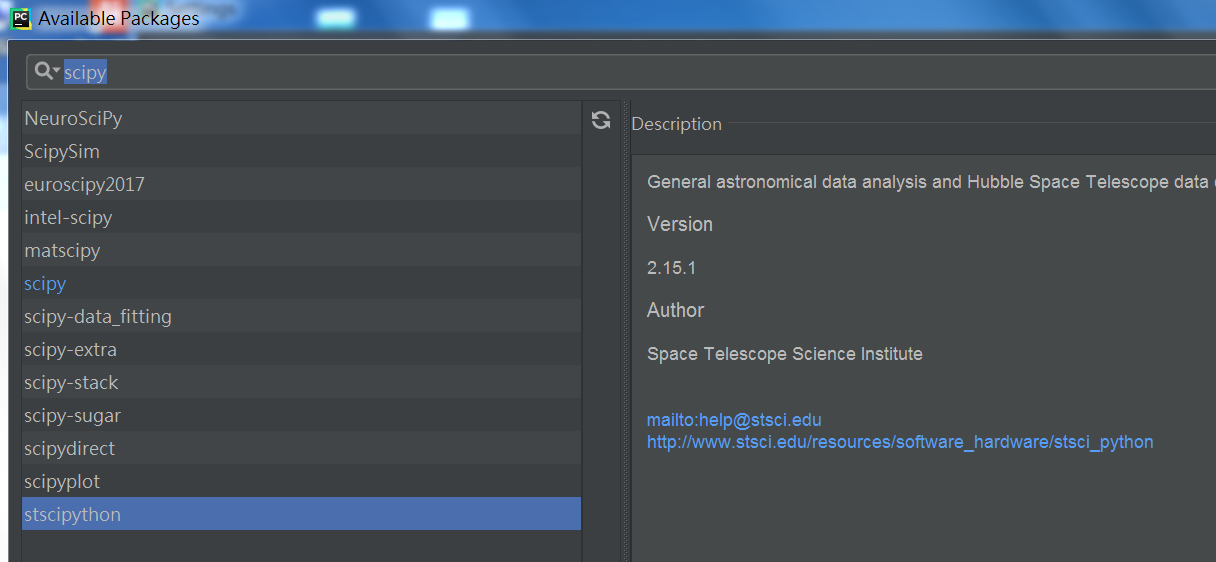The height and width of the screenshot is (562, 1216).
Task: Select scipy-data_fitting package
Action: click(x=301, y=316)
